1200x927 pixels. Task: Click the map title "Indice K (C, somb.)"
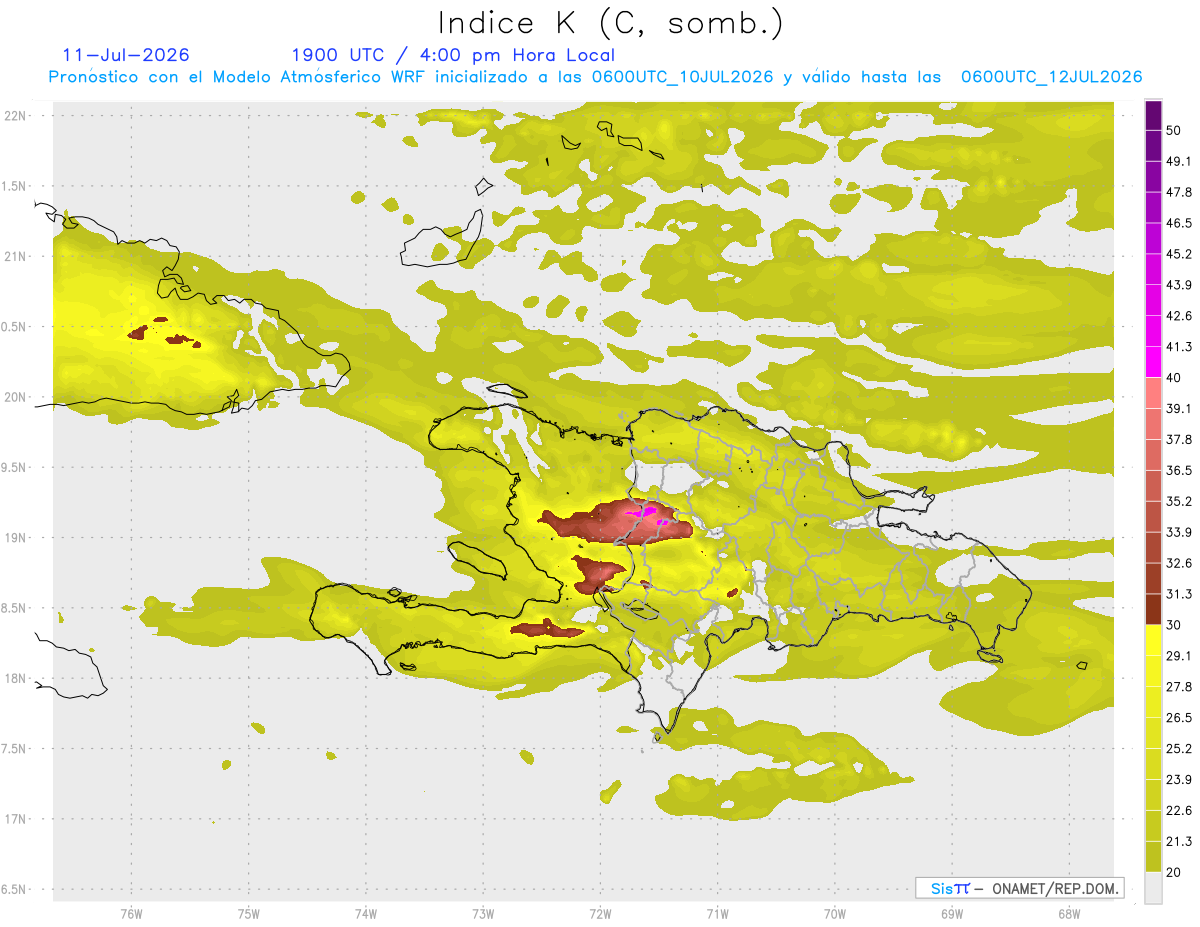(x=610, y=24)
